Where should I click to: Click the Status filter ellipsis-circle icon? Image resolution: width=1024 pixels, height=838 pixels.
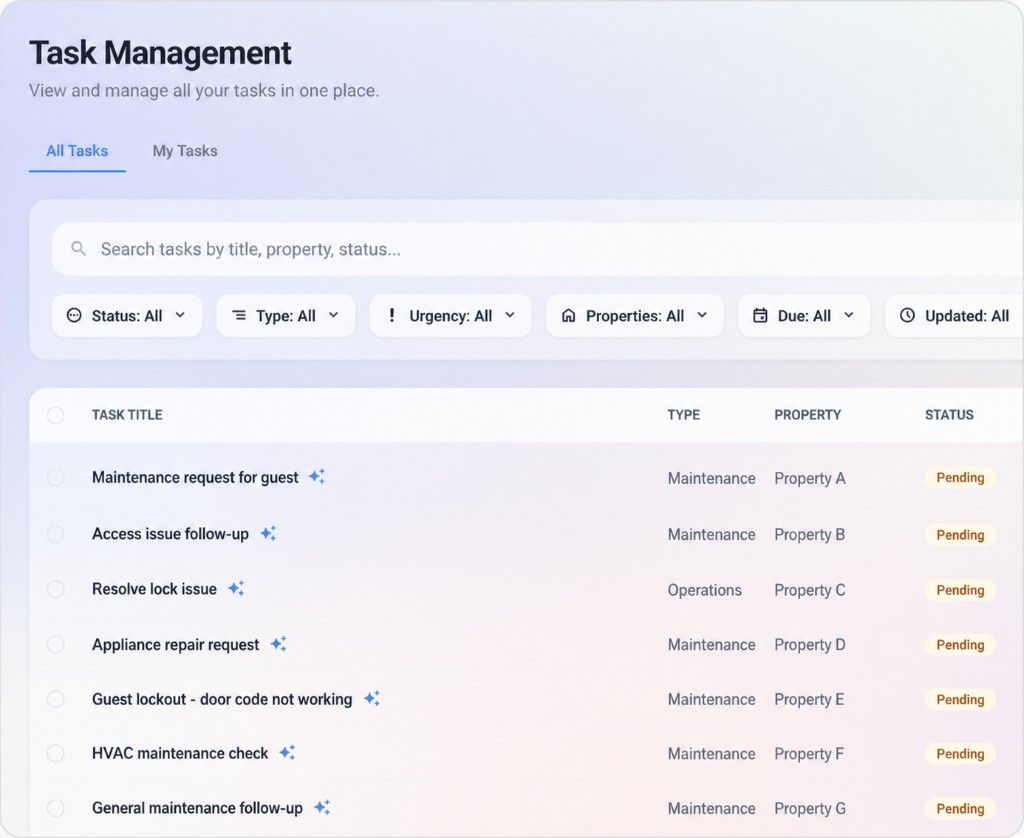point(74,315)
